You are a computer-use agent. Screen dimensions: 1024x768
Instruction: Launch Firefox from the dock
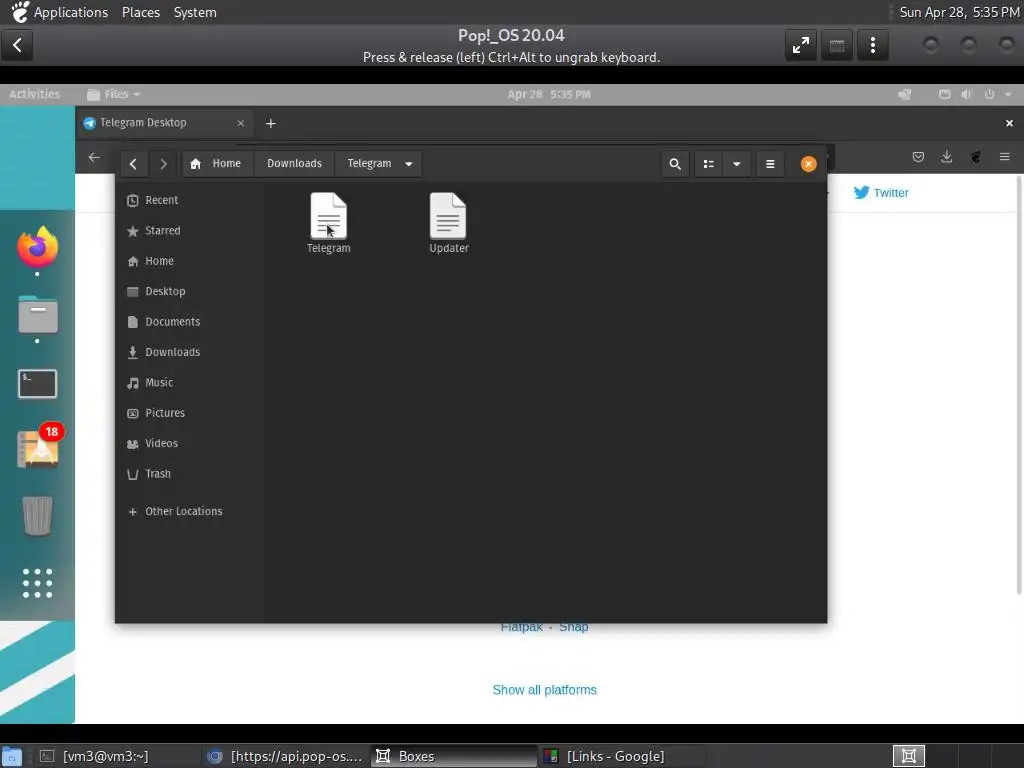(x=37, y=247)
